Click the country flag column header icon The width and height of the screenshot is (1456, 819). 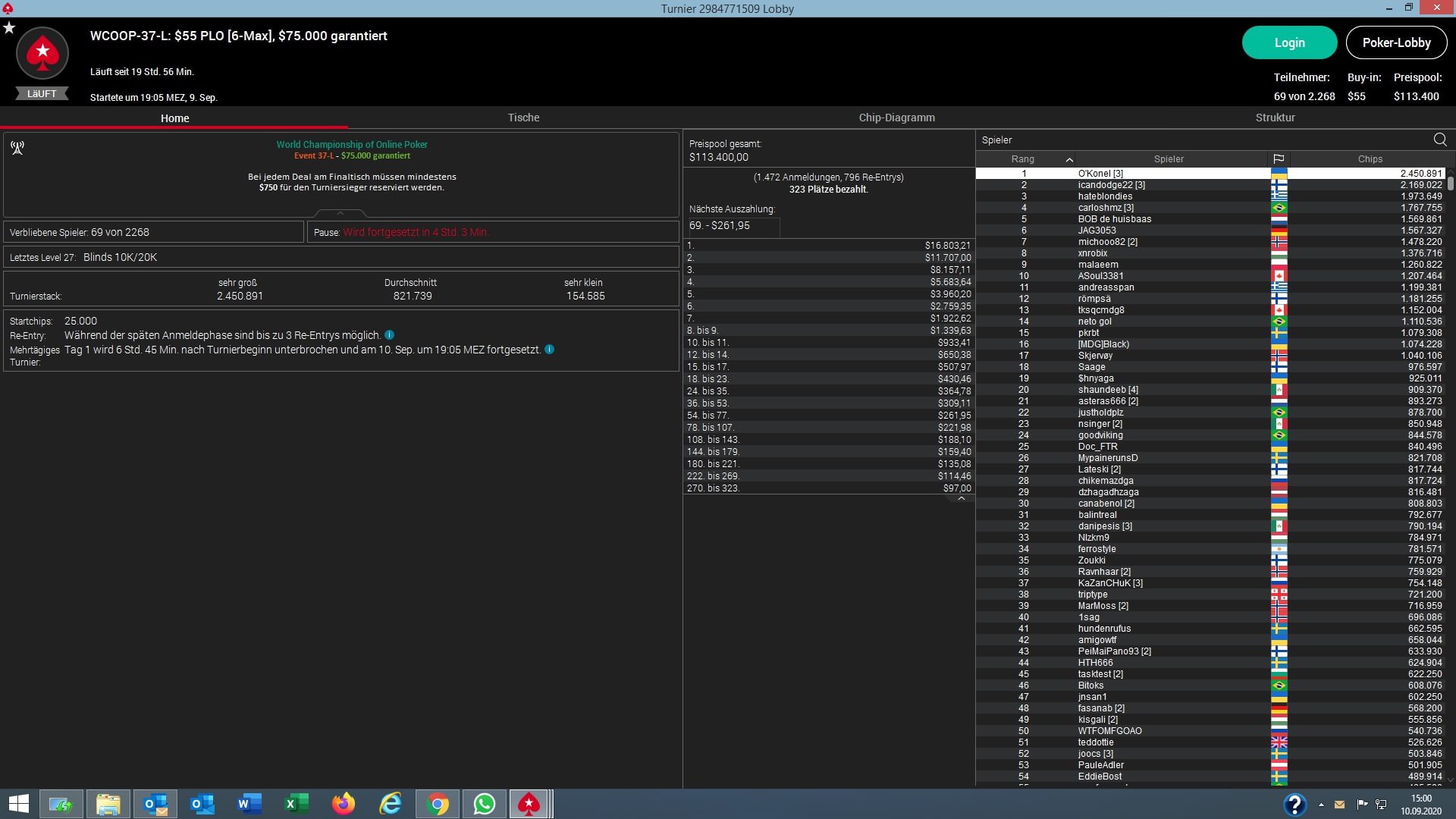tap(1279, 159)
